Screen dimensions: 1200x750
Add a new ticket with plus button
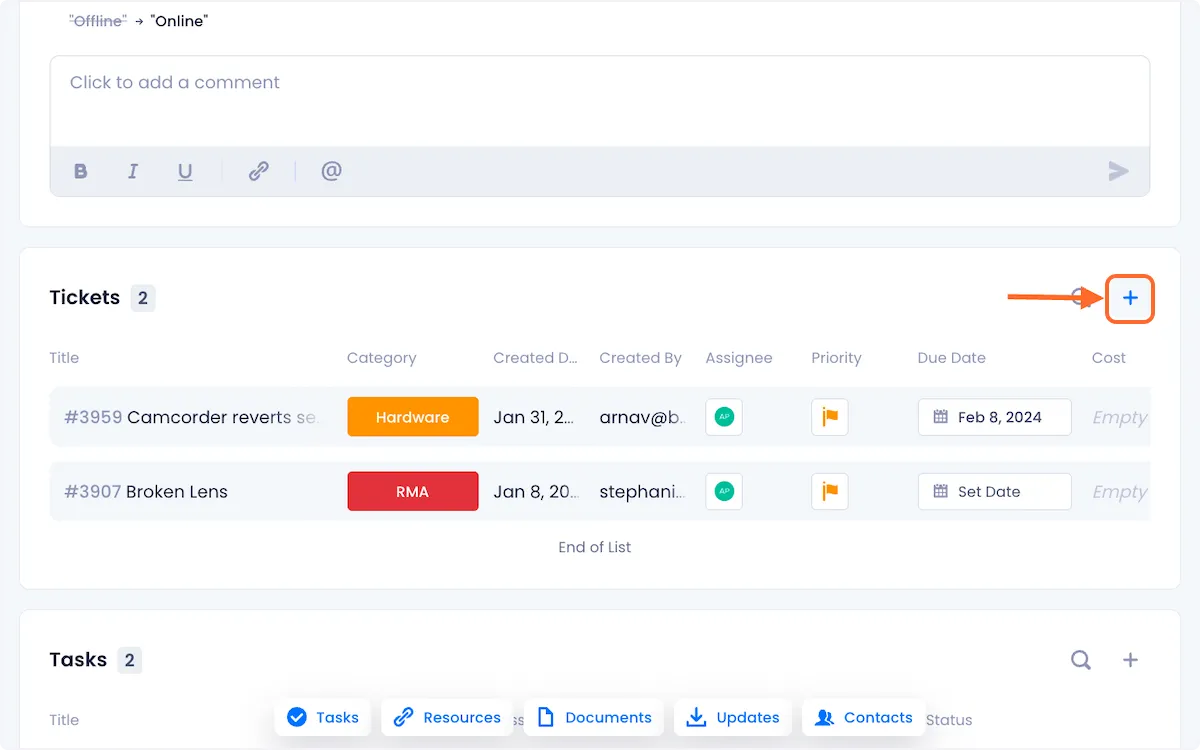point(1130,298)
